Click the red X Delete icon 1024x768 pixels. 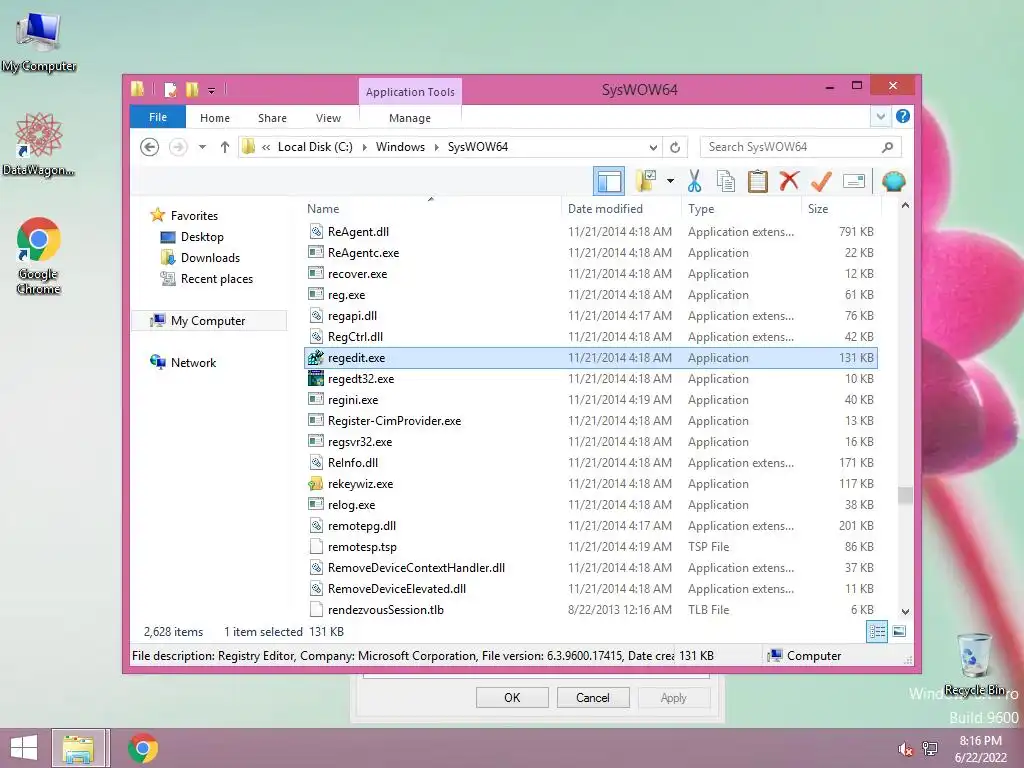tap(789, 181)
